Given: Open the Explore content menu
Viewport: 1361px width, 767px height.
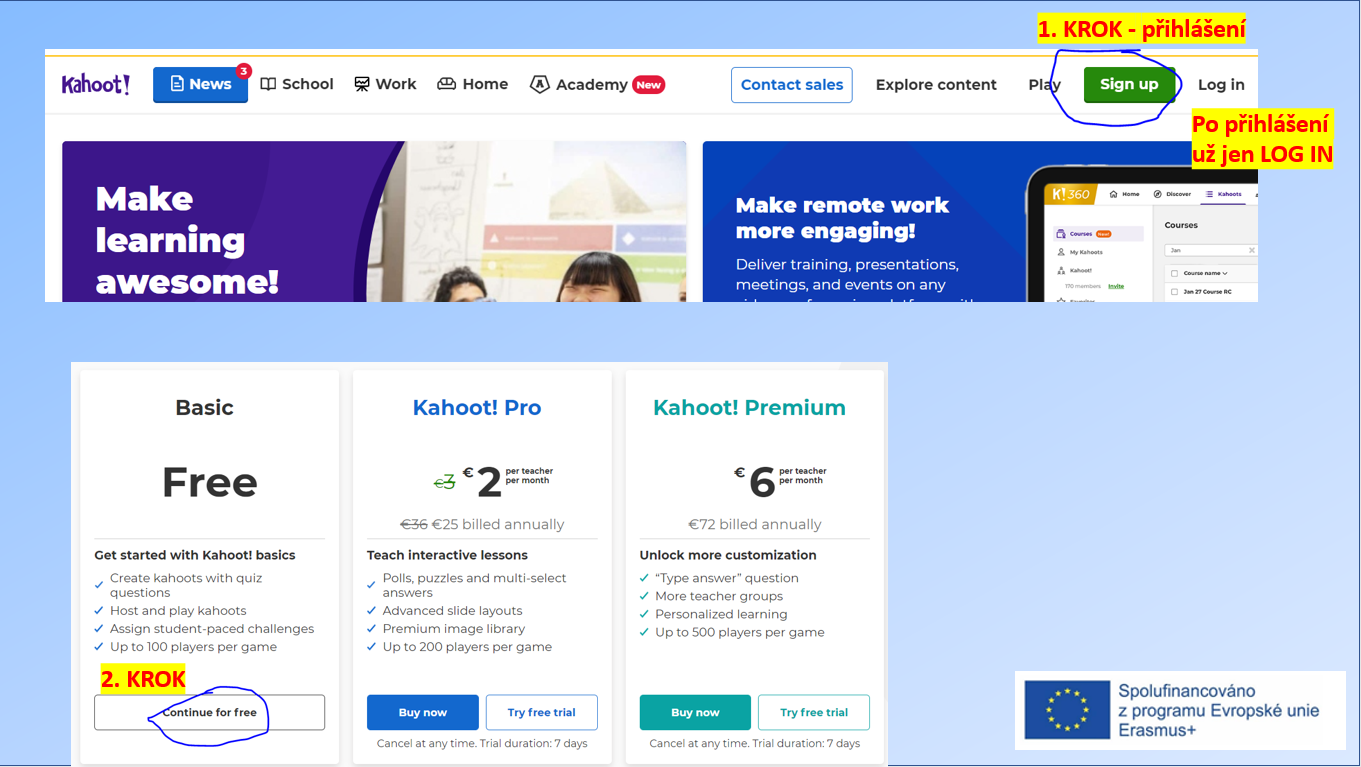Looking at the screenshot, I should tap(936, 84).
